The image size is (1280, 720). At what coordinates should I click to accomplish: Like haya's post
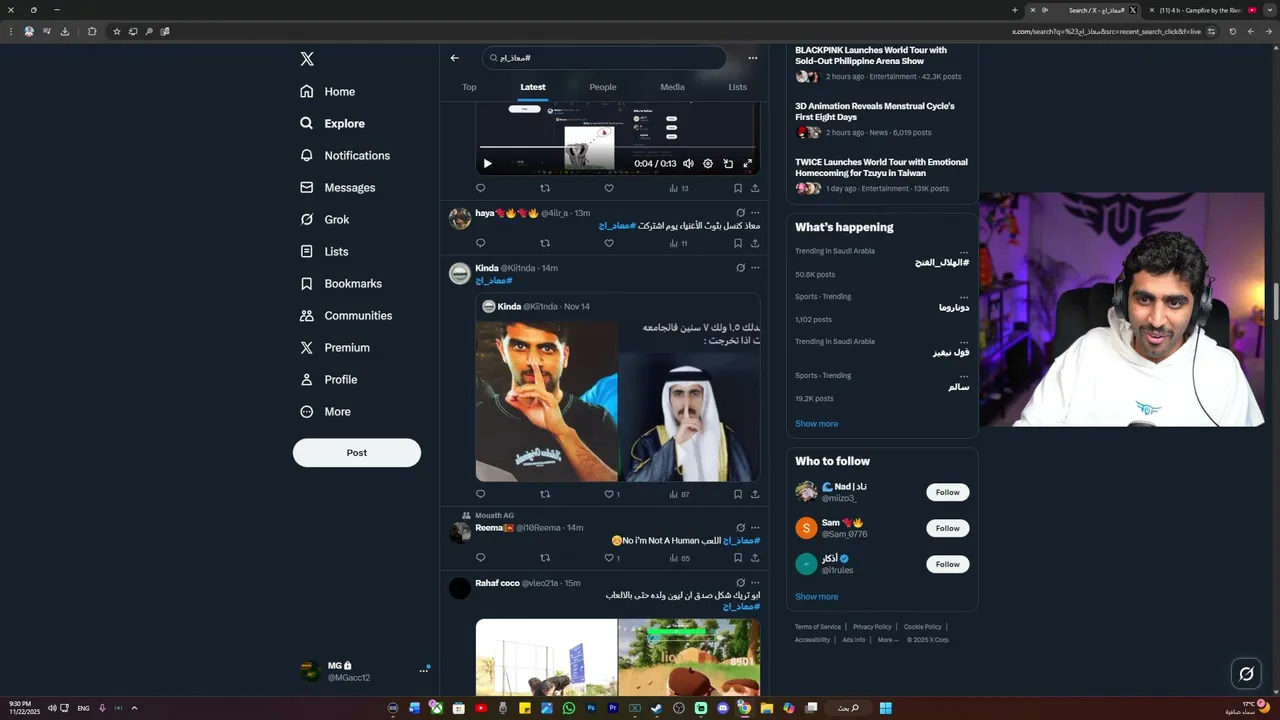pos(609,243)
